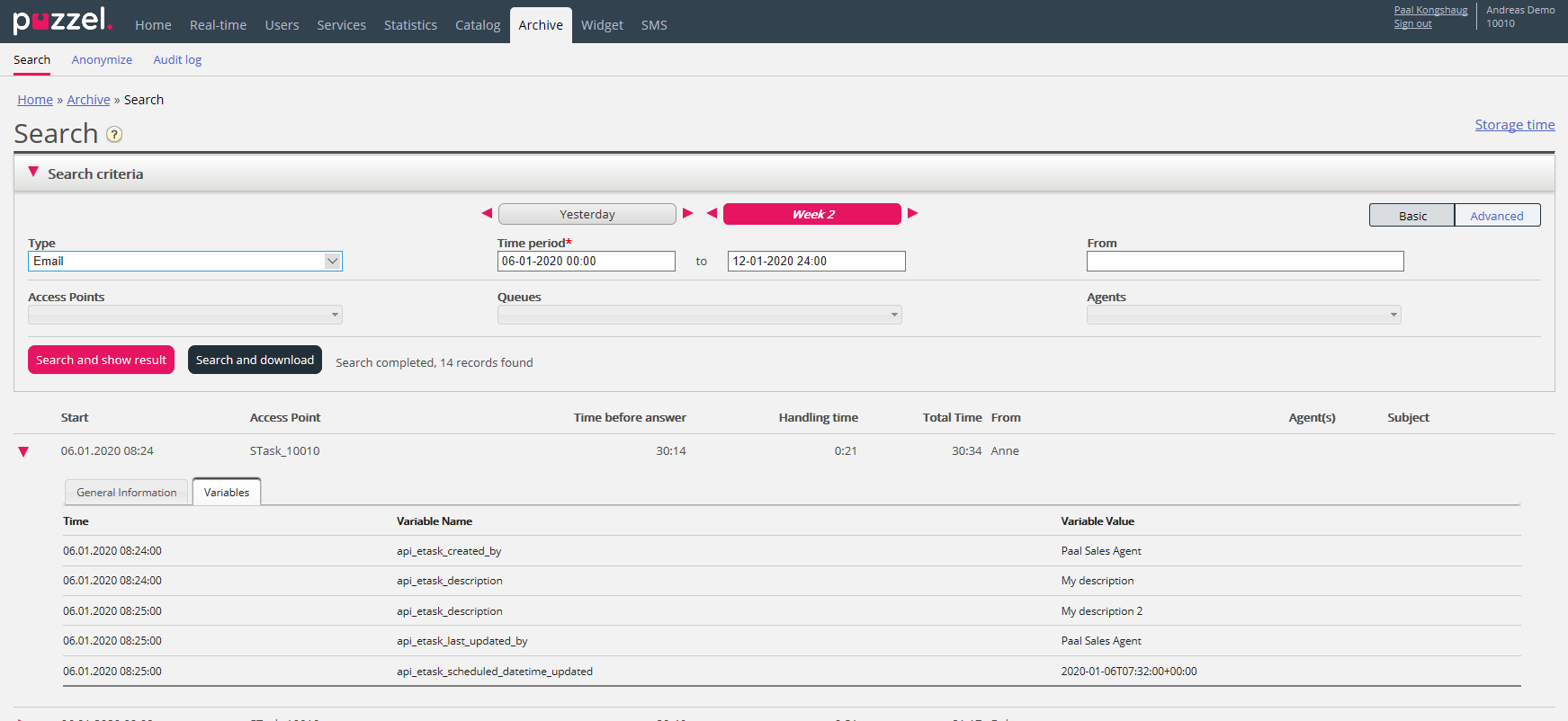Switch to Advanced search mode

[1496, 216]
